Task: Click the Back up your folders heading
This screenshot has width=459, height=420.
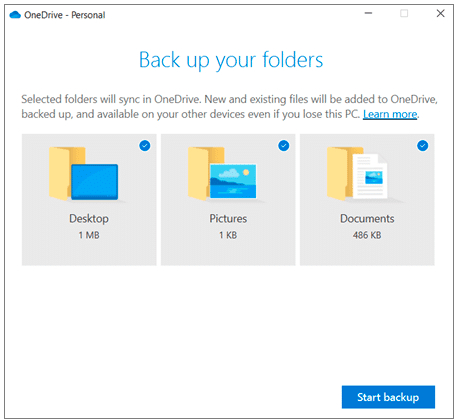Action: click(231, 60)
